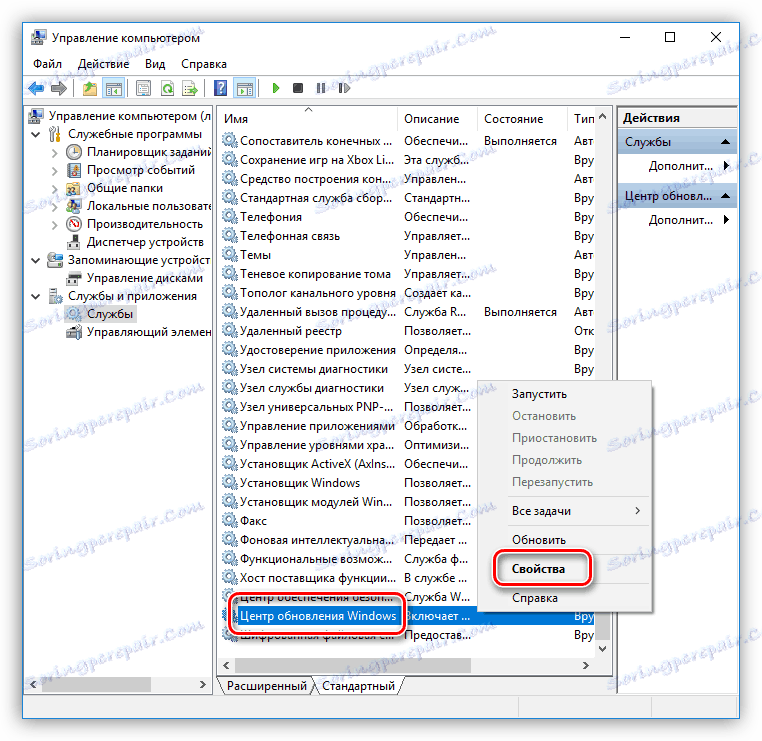Click the gear icon of the Телефония service

pyautogui.click(x=229, y=217)
